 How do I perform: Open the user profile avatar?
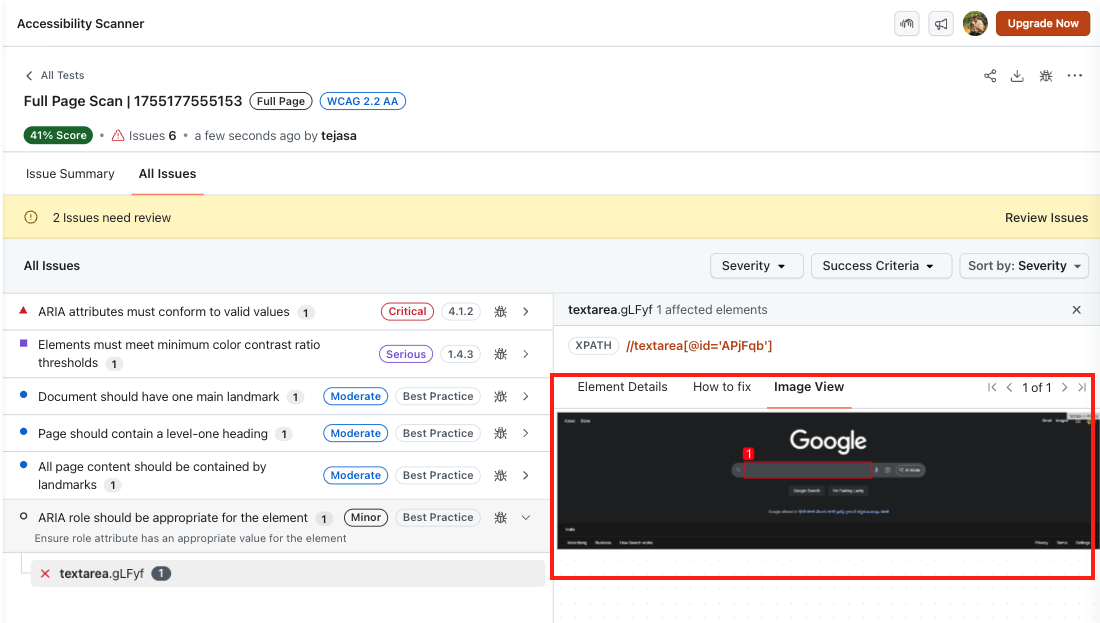[975, 24]
